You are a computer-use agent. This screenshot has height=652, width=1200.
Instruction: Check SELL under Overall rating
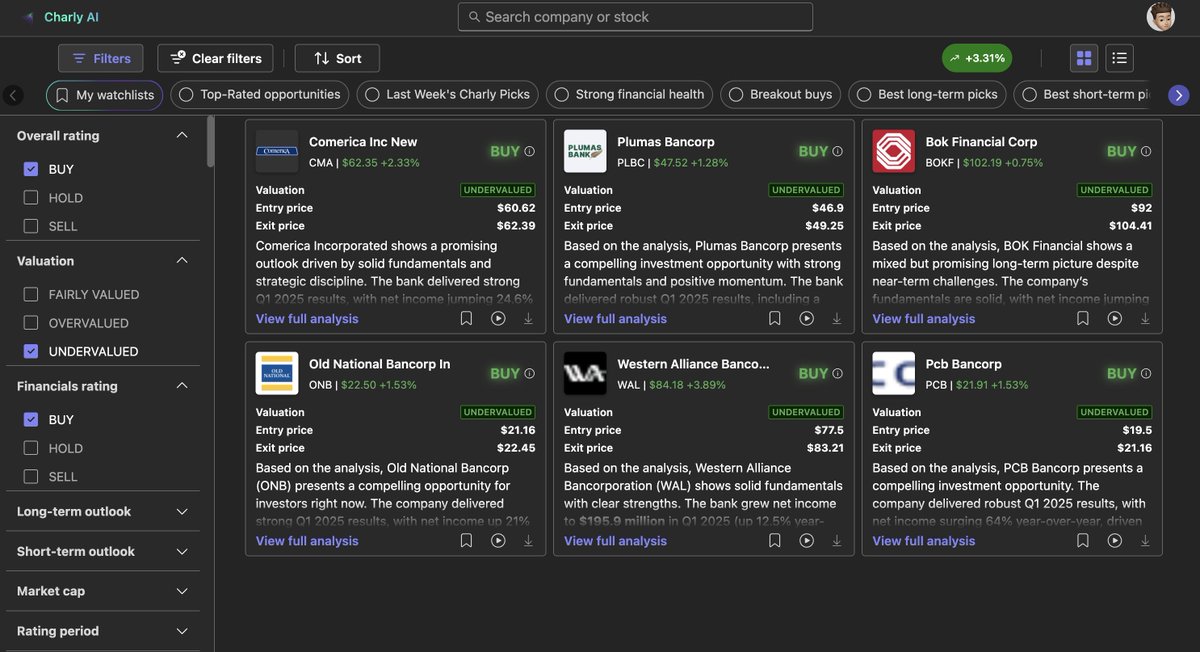[x=31, y=226]
